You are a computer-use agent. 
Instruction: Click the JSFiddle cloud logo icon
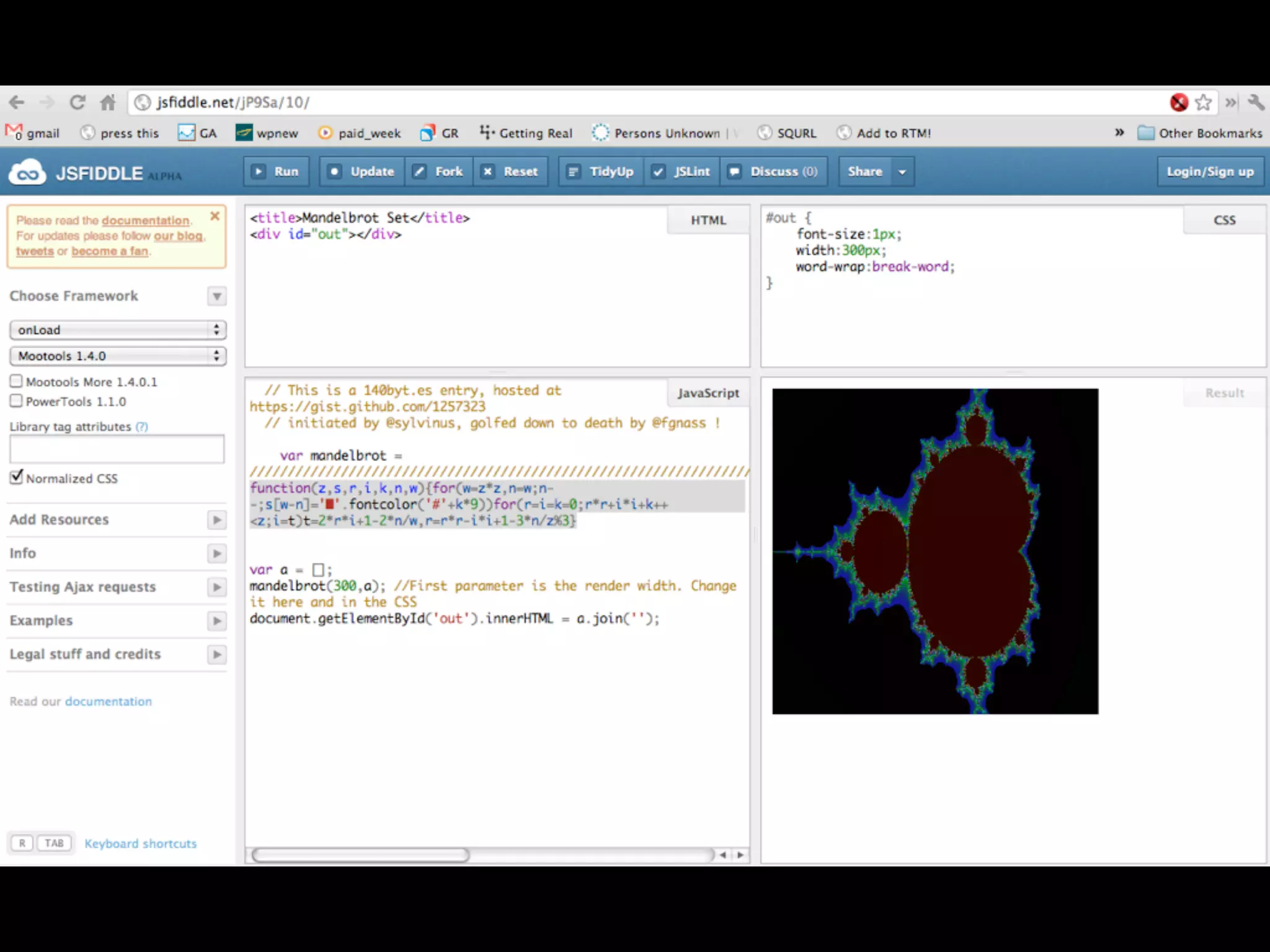pyautogui.click(x=27, y=173)
